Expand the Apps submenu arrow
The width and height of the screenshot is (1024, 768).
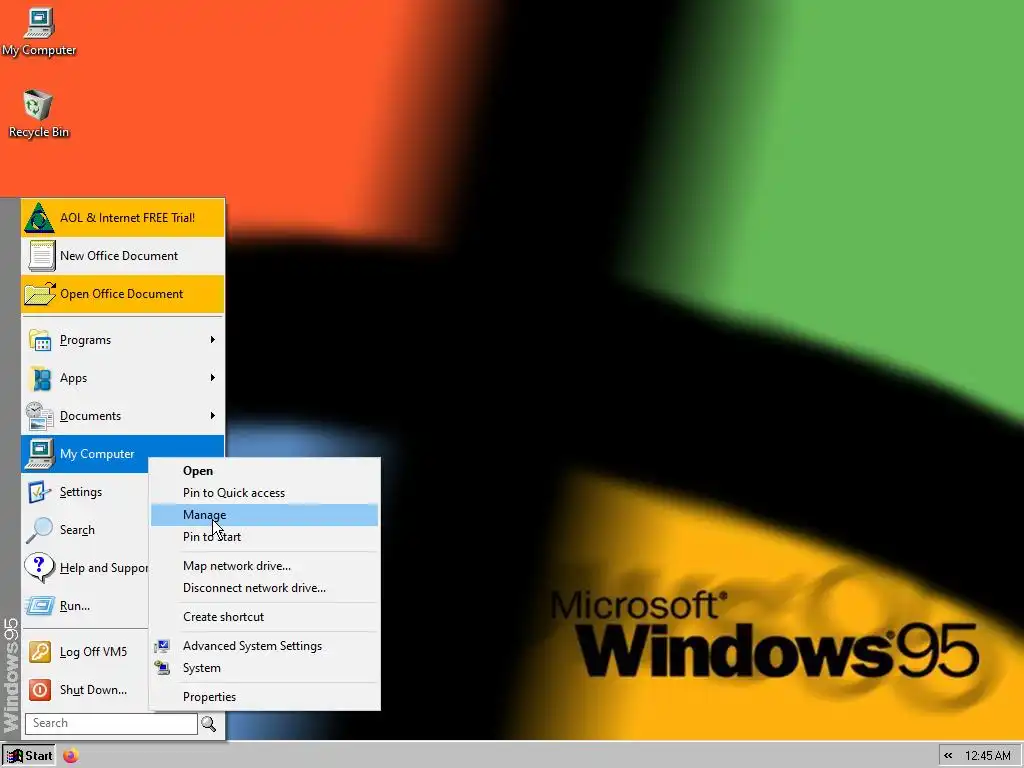point(212,377)
